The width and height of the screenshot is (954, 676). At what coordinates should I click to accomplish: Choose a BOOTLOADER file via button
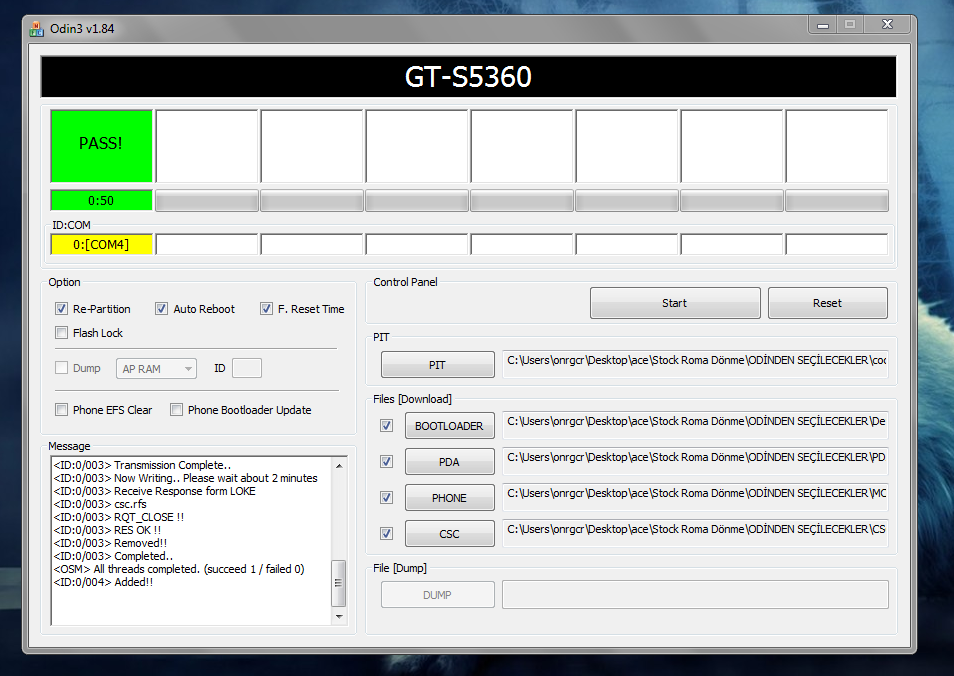pyautogui.click(x=450, y=425)
